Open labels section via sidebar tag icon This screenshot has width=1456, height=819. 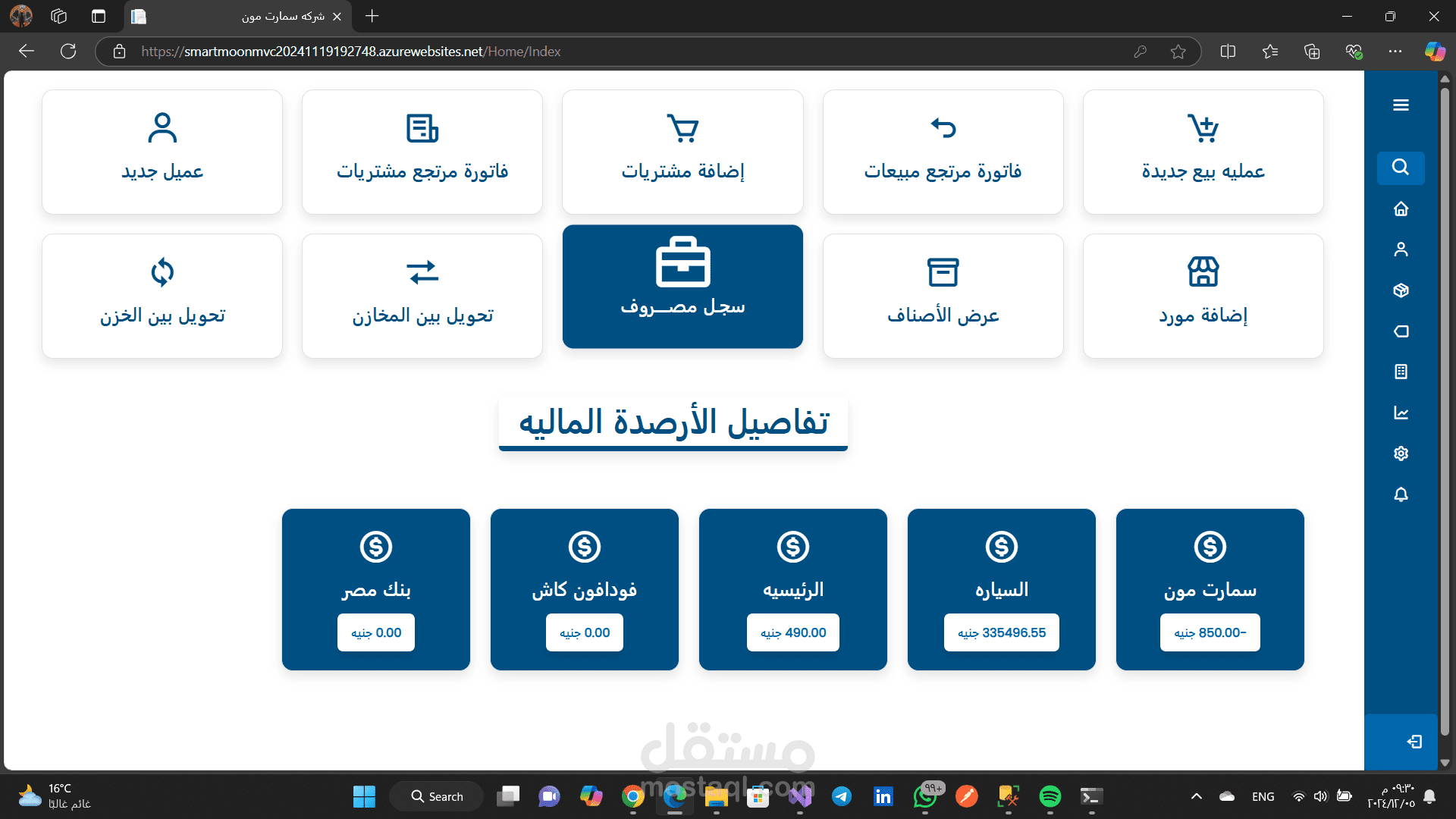click(x=1401, y=331)
